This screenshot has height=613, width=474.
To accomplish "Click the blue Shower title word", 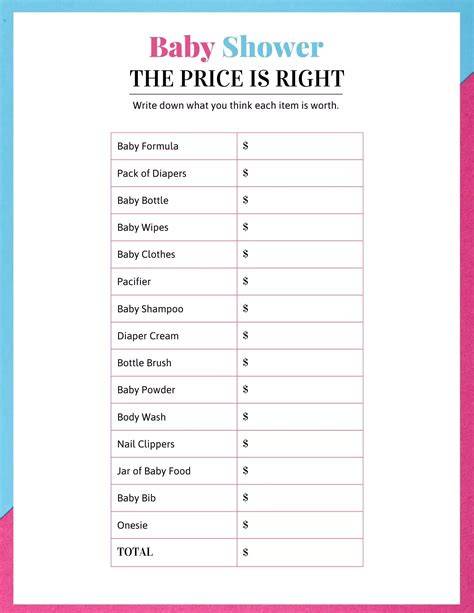I will [273, 47].
